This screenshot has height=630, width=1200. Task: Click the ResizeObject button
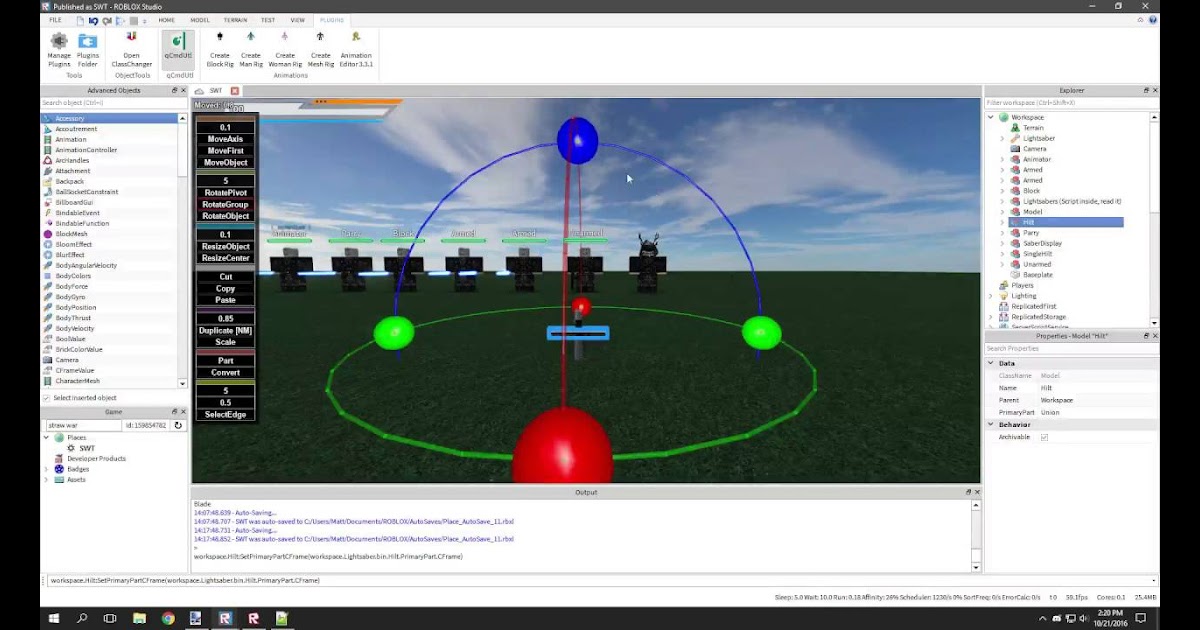click(x=225, y=246)
